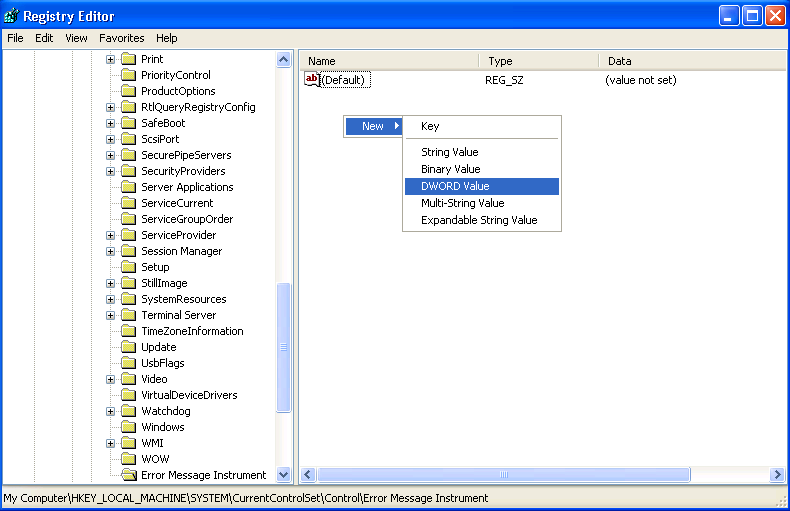Click the SafeBoot folder icon
The width and height of the screenshot is (790, 511).
128,123
